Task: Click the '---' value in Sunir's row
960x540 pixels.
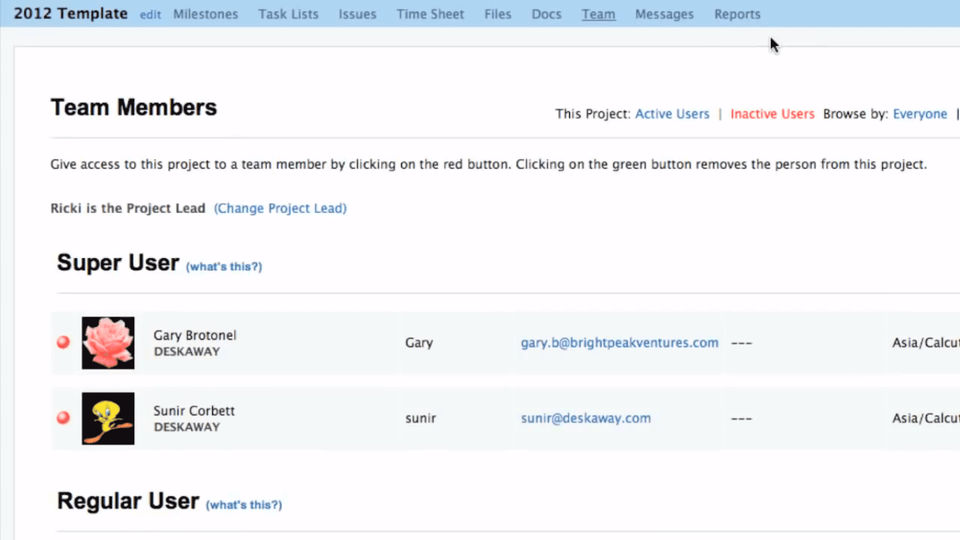Action: click(741, 419)
